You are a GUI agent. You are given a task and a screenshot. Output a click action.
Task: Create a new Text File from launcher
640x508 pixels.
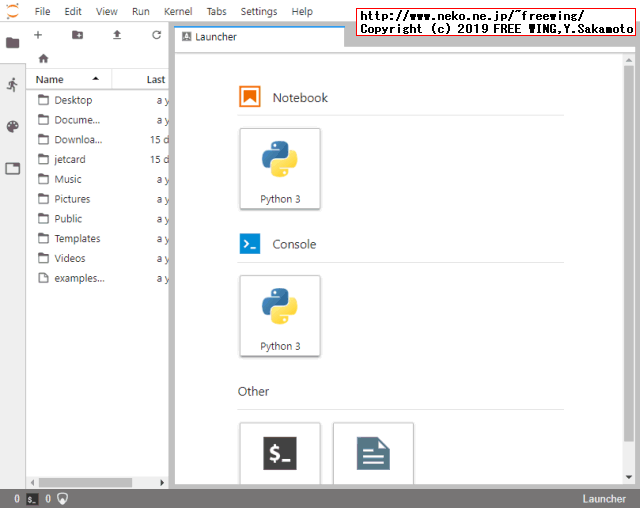pyautogui.click(x=373, y=453)
